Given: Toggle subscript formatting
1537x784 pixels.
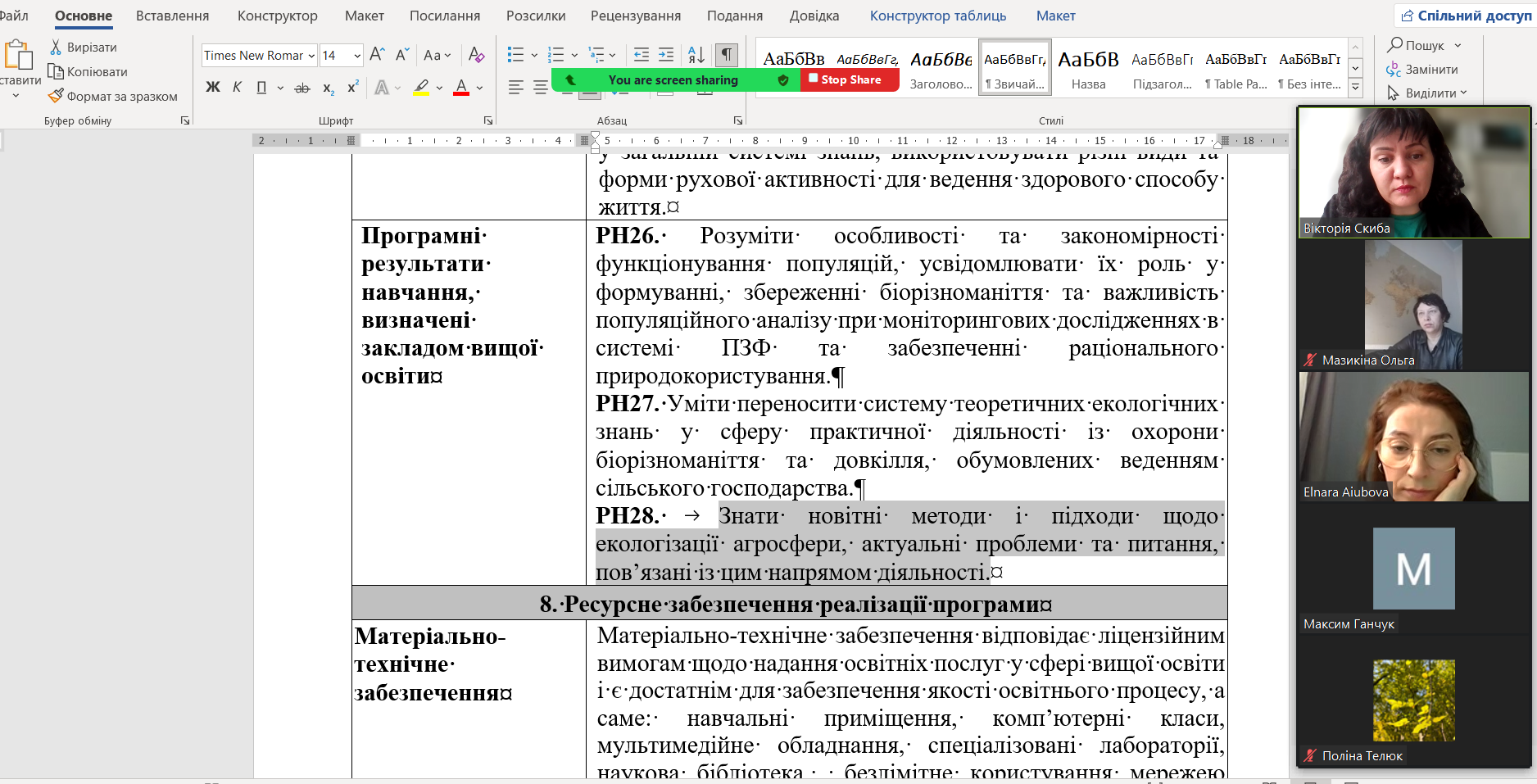Looking at the screenshot, I should (327, 88).
